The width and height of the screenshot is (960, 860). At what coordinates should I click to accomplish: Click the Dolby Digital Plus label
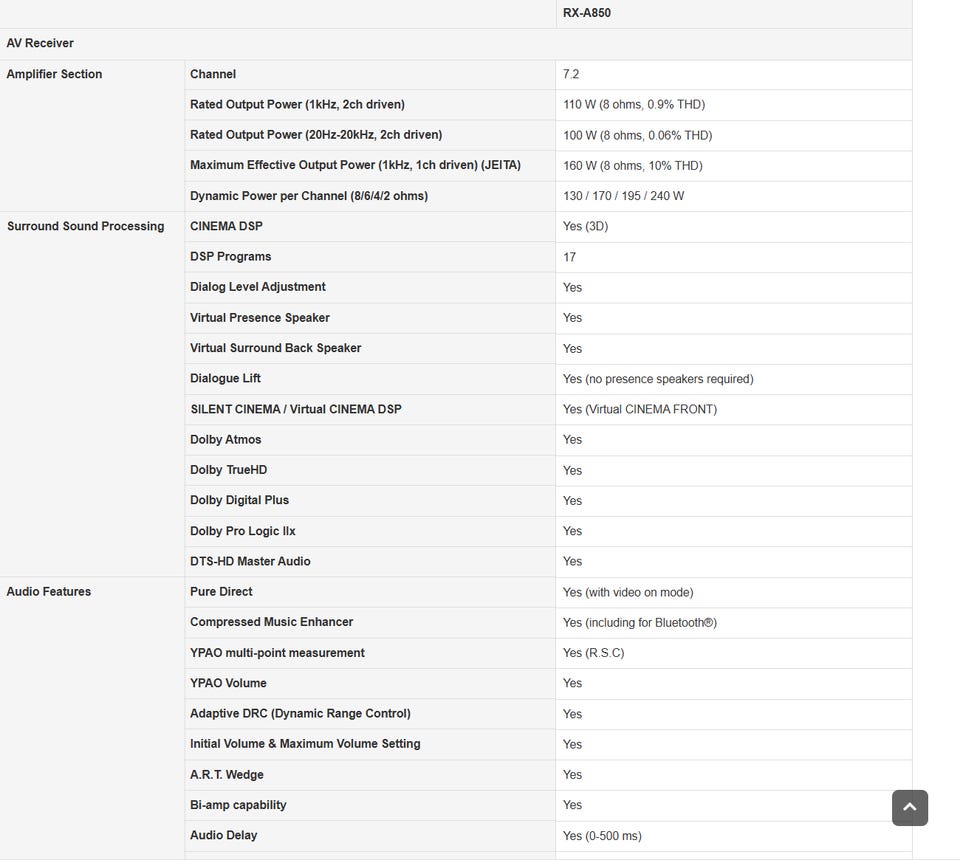tap(239, 501)
